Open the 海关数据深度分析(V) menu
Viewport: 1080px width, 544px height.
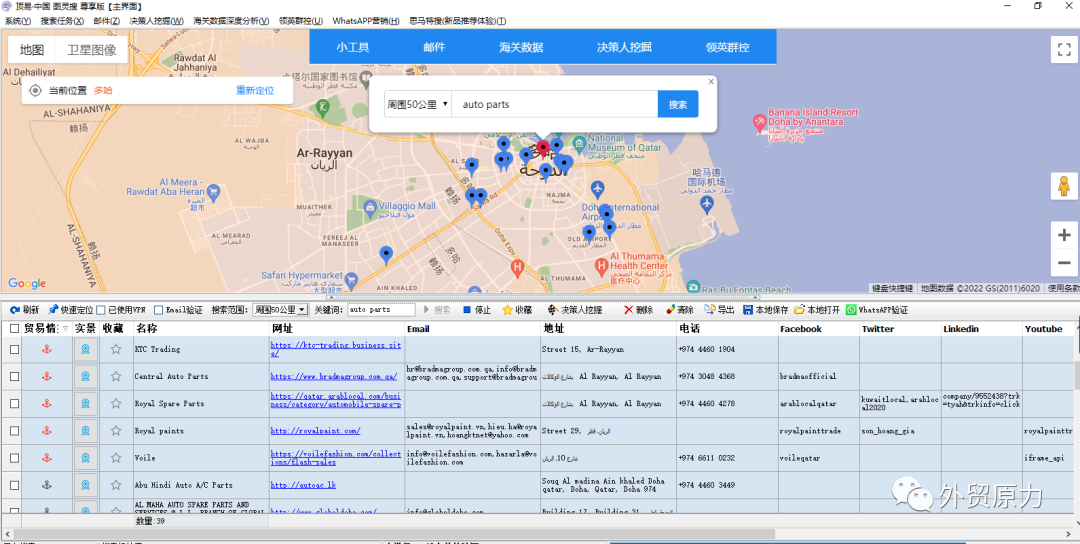pyautogui.click(x=231, y=21)
